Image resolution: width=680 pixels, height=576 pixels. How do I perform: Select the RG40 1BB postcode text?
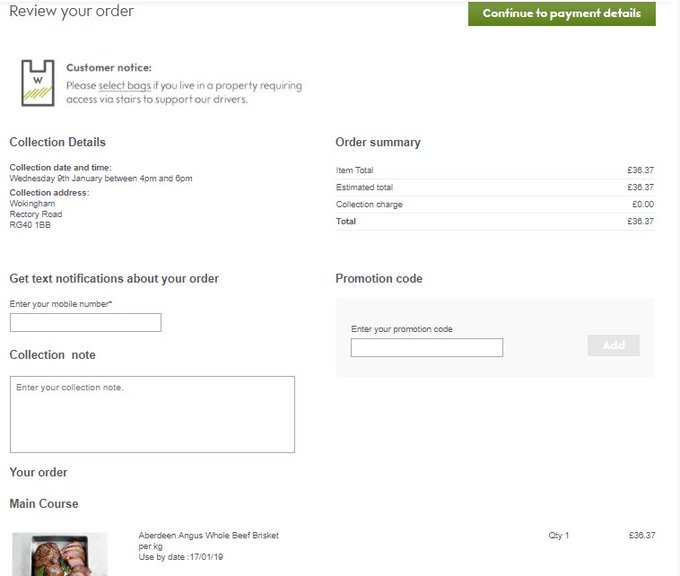coord(30,225)
